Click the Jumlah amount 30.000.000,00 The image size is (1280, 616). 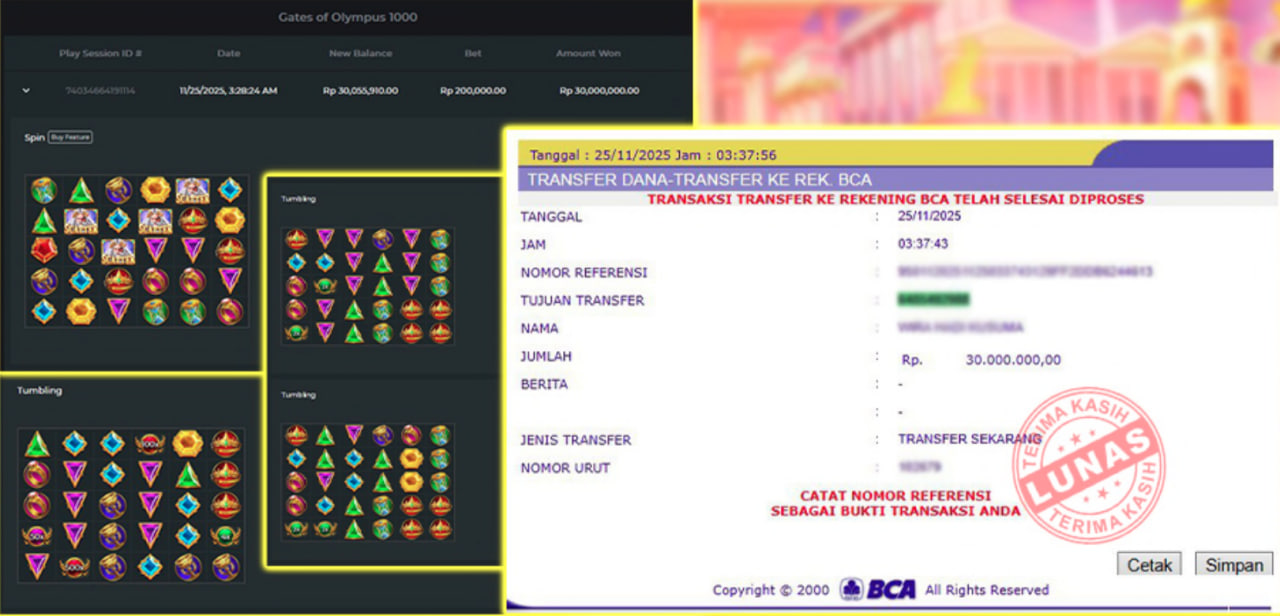(1013, 360)
